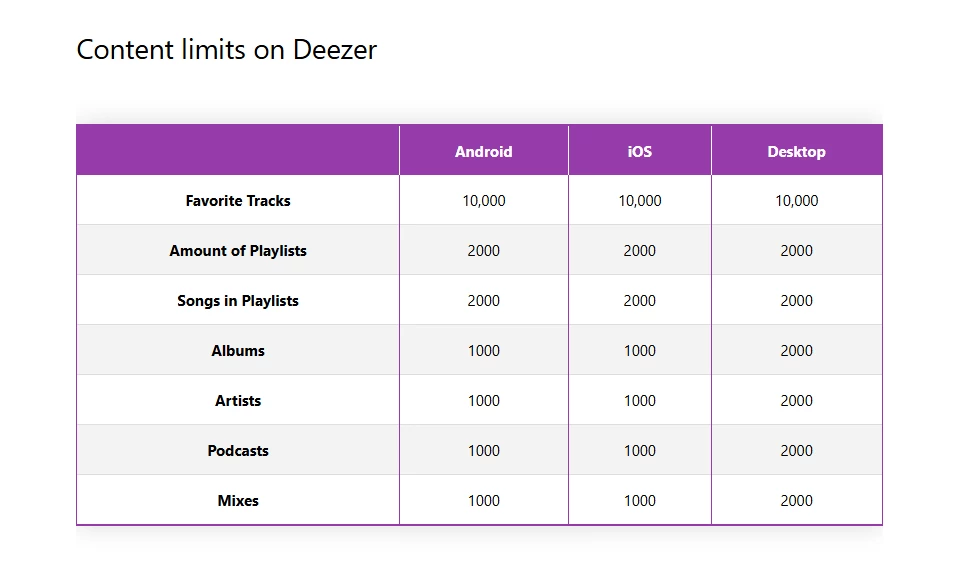Select the Amount of Playlists row label
965x574 pixels.
[238, 251]
